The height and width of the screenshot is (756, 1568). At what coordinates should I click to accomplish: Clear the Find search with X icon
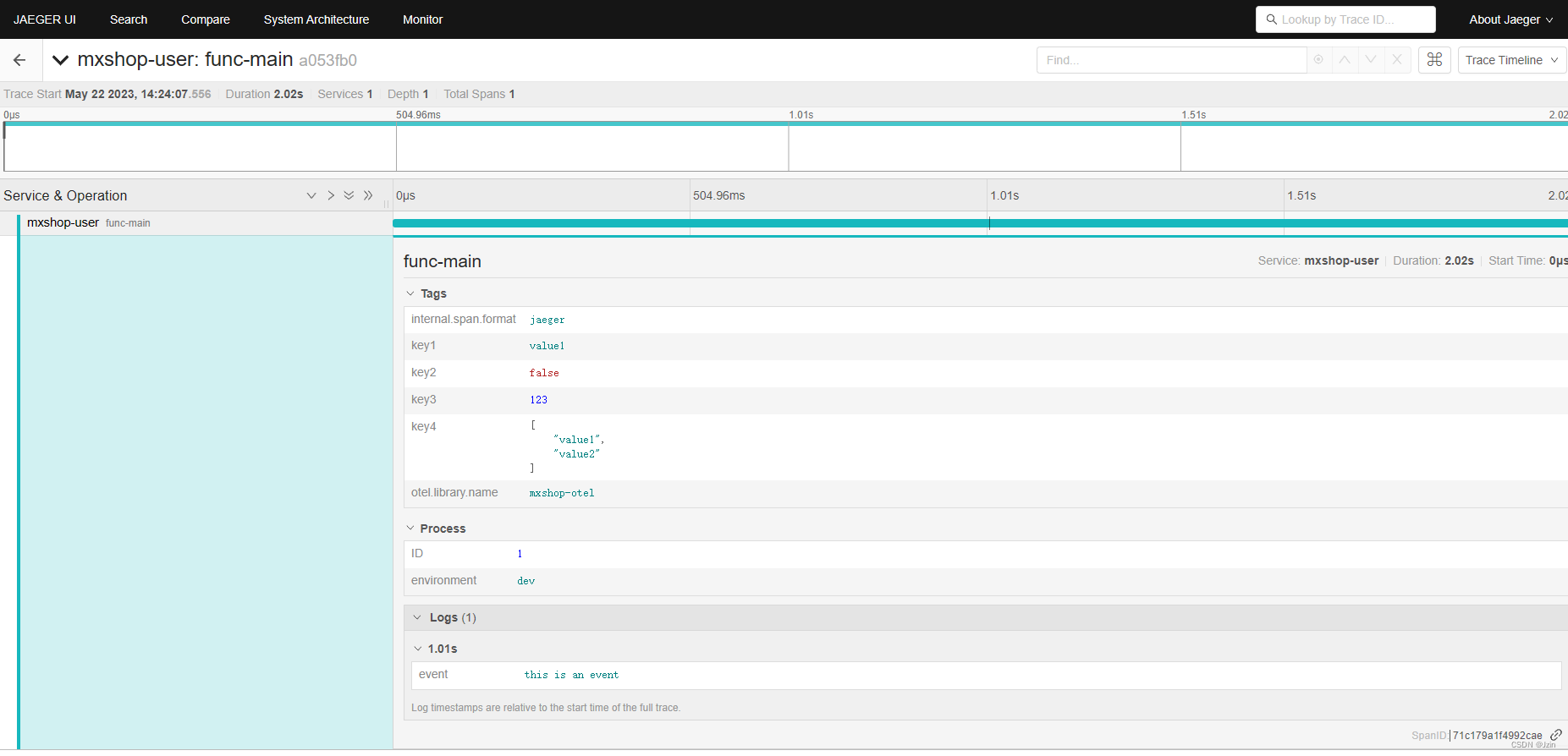pyautogui.click(x=1397, y=60)
